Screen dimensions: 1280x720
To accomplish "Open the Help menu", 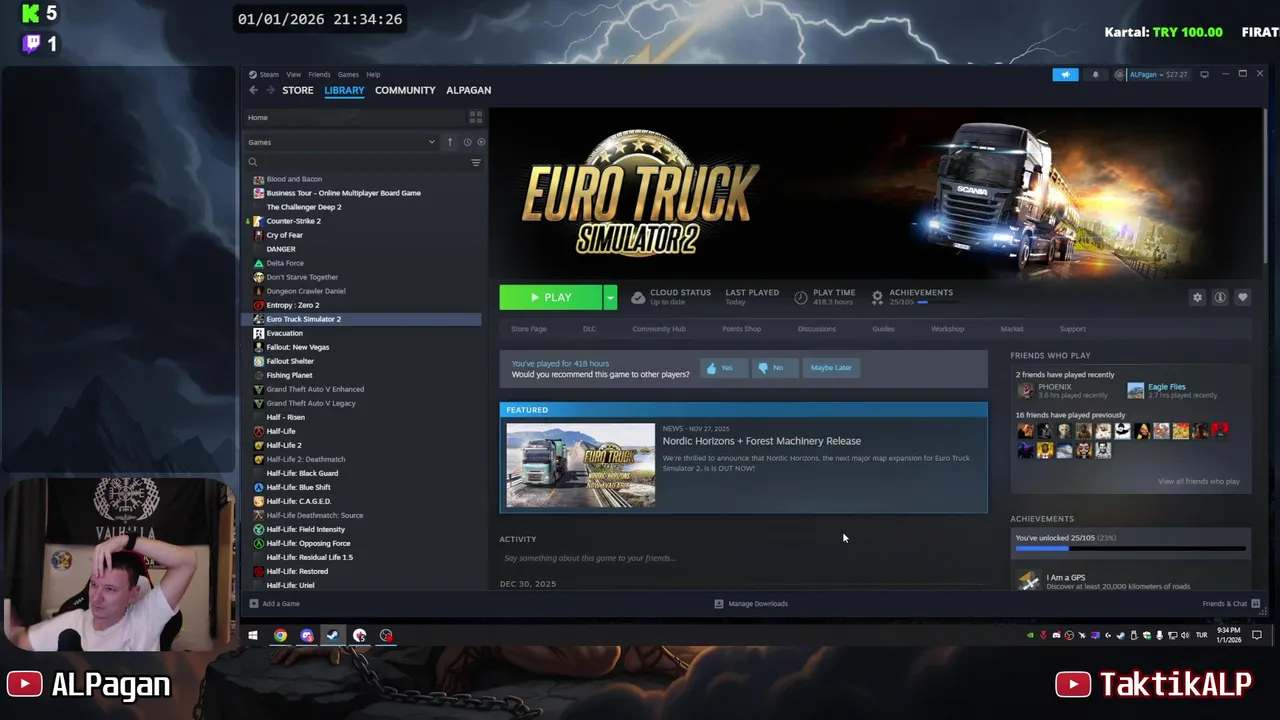I will 373,74.
